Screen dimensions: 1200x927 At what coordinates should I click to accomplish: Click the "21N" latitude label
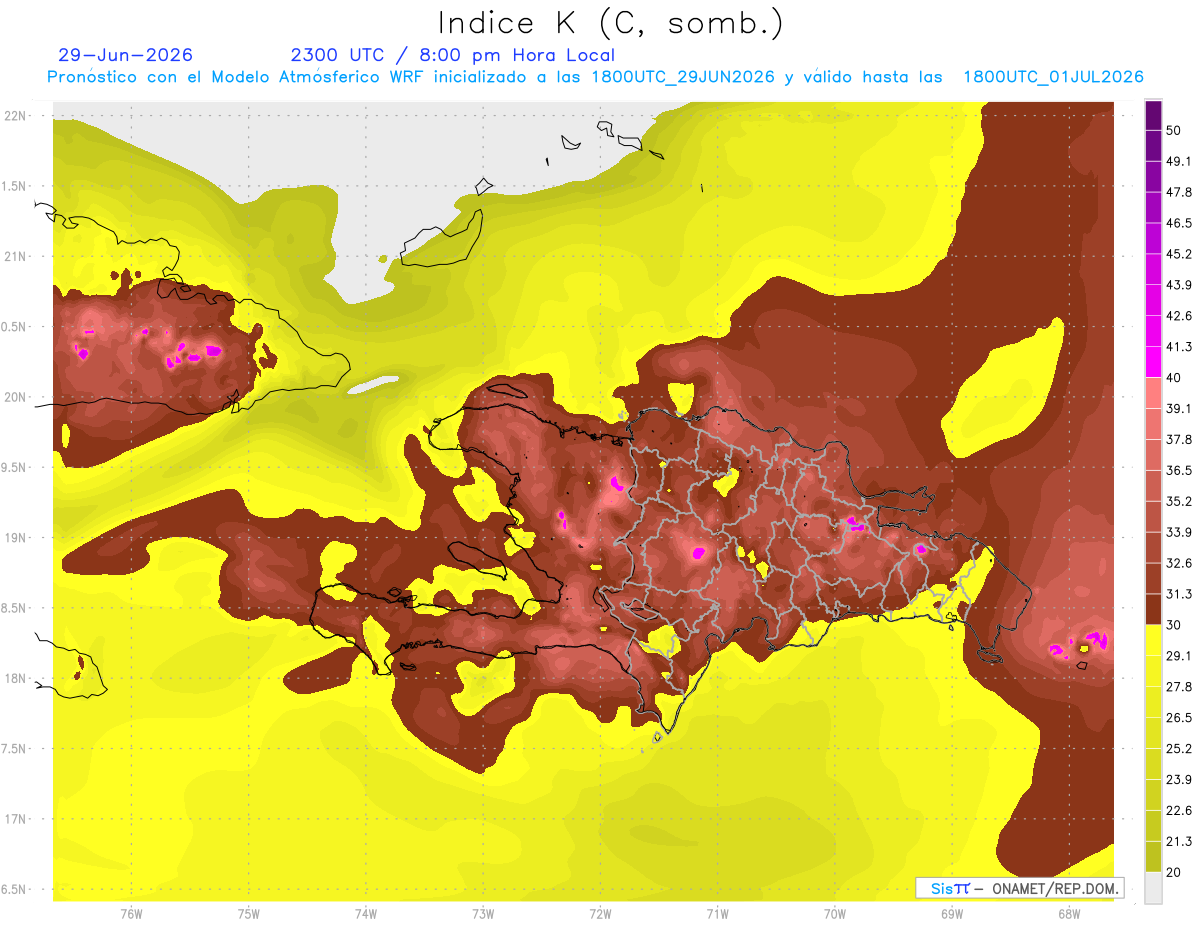[x=17, y=256]
